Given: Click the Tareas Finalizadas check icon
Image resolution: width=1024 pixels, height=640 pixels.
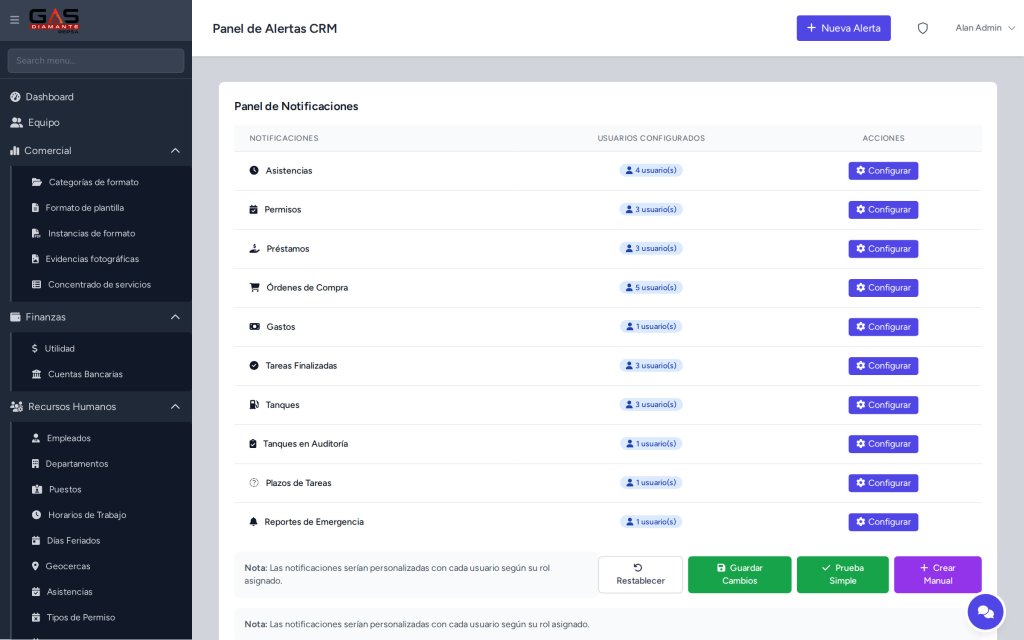Looking at the screenshot, I should [x=254, y=366].
